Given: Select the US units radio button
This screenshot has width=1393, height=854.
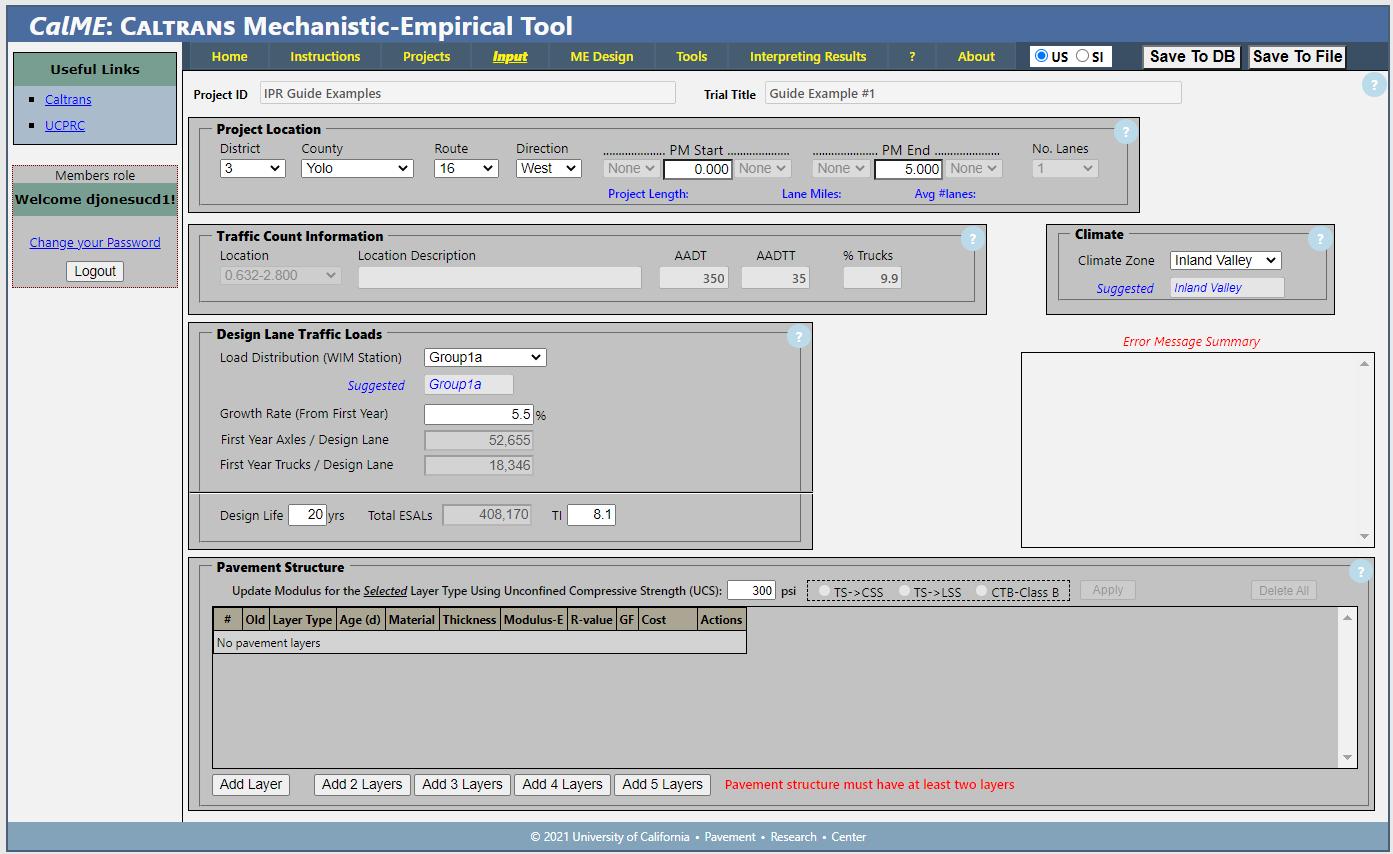Looking at the screenshot, I should pyautogui.click(x=1041, y=56).
